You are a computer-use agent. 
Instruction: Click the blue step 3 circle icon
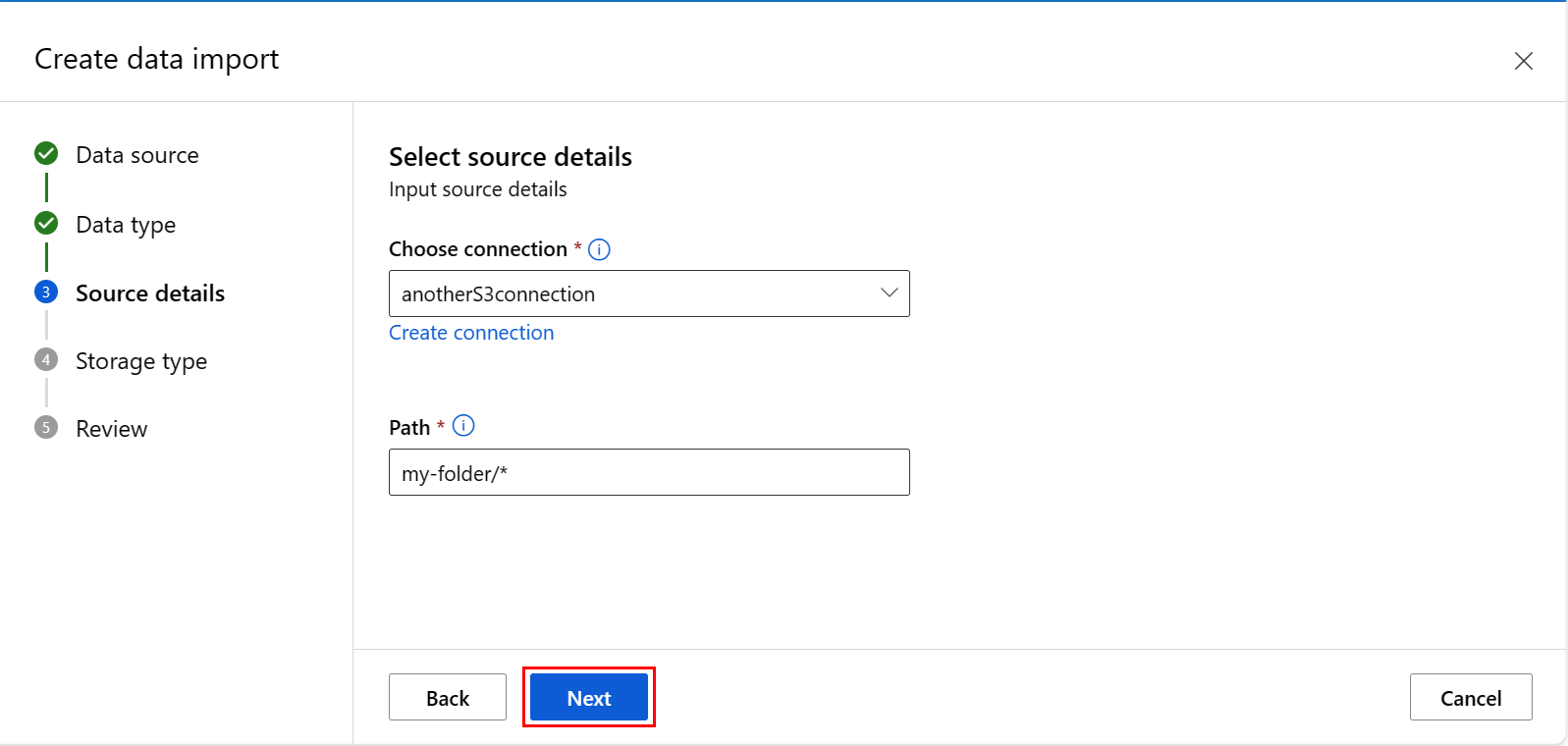(46, 293)
